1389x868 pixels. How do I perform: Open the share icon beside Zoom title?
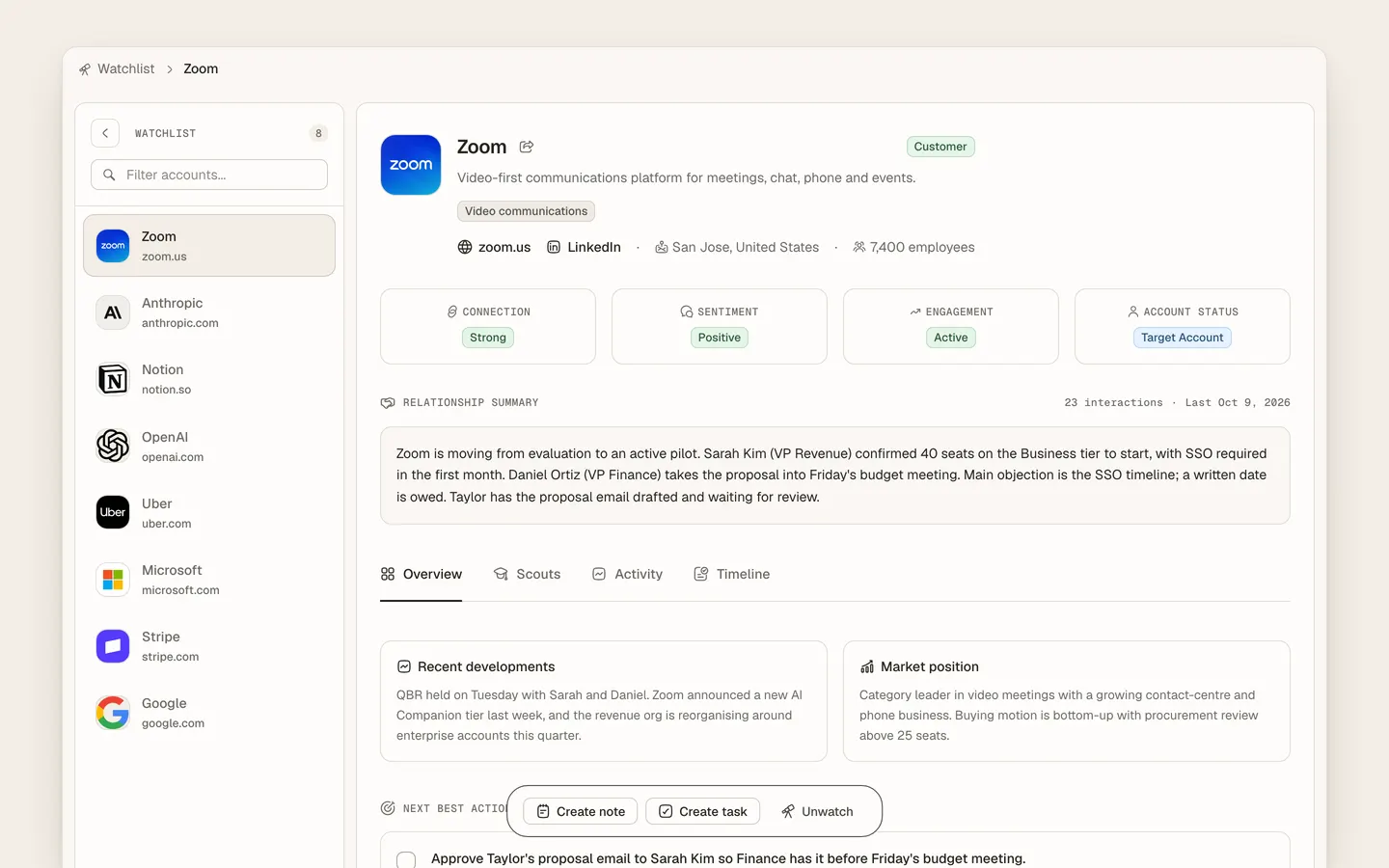(527, 147)
